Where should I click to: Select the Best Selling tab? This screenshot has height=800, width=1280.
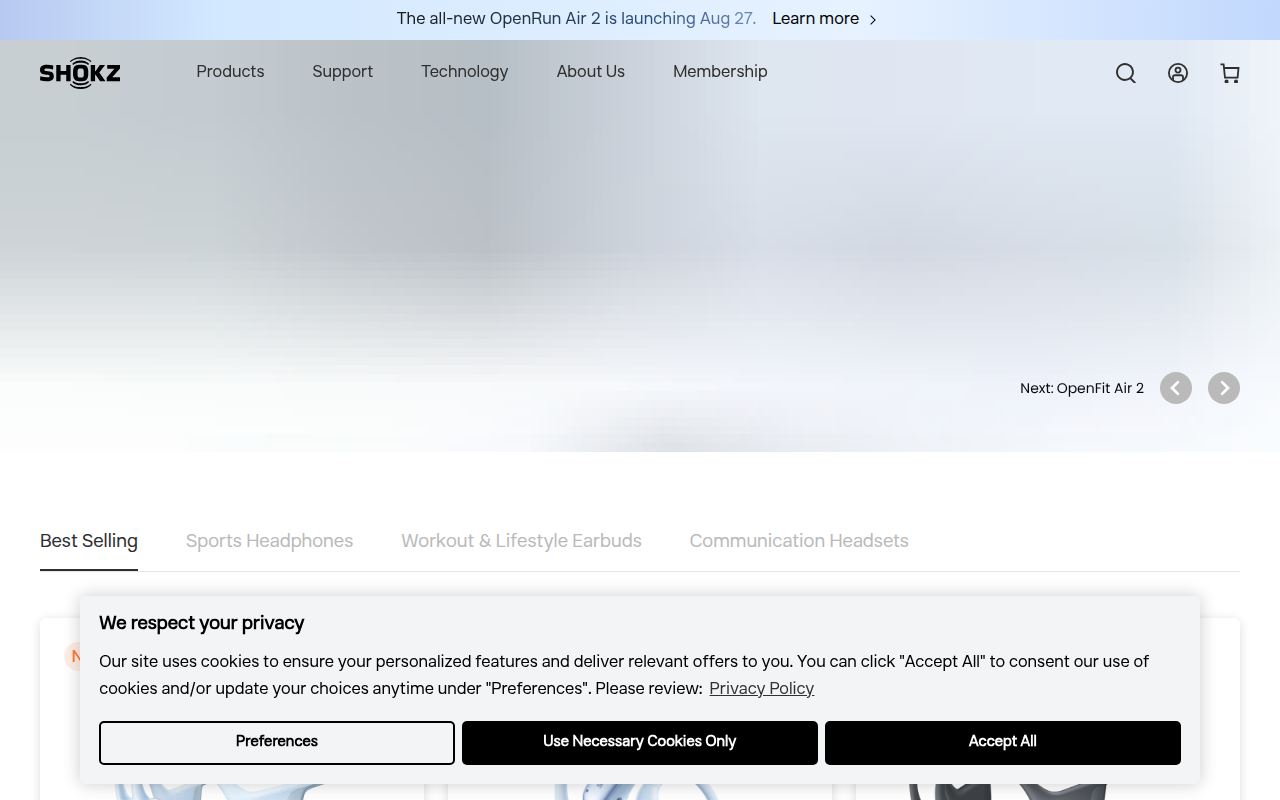point(89,541)
